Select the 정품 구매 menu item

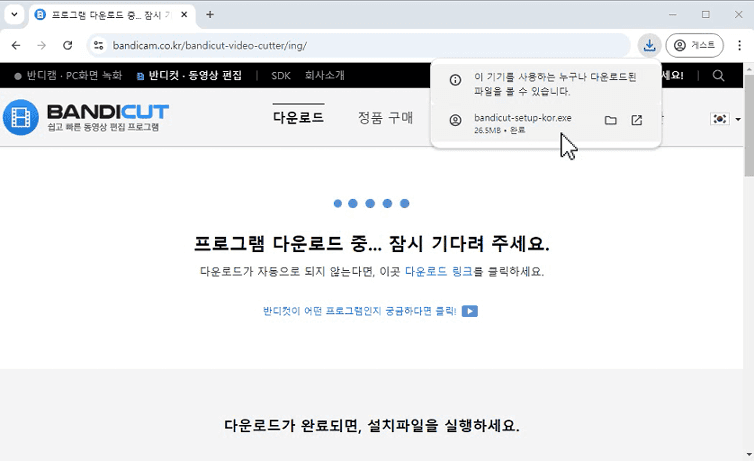point(385,117)
